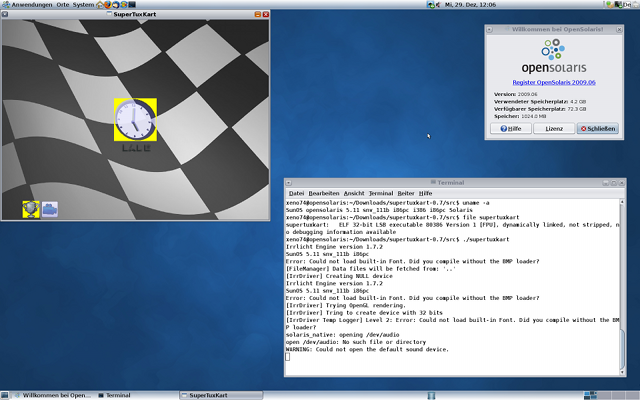
Task: Click 'WARNING: Could not open the default sound device.'
Action: [367, 349]
